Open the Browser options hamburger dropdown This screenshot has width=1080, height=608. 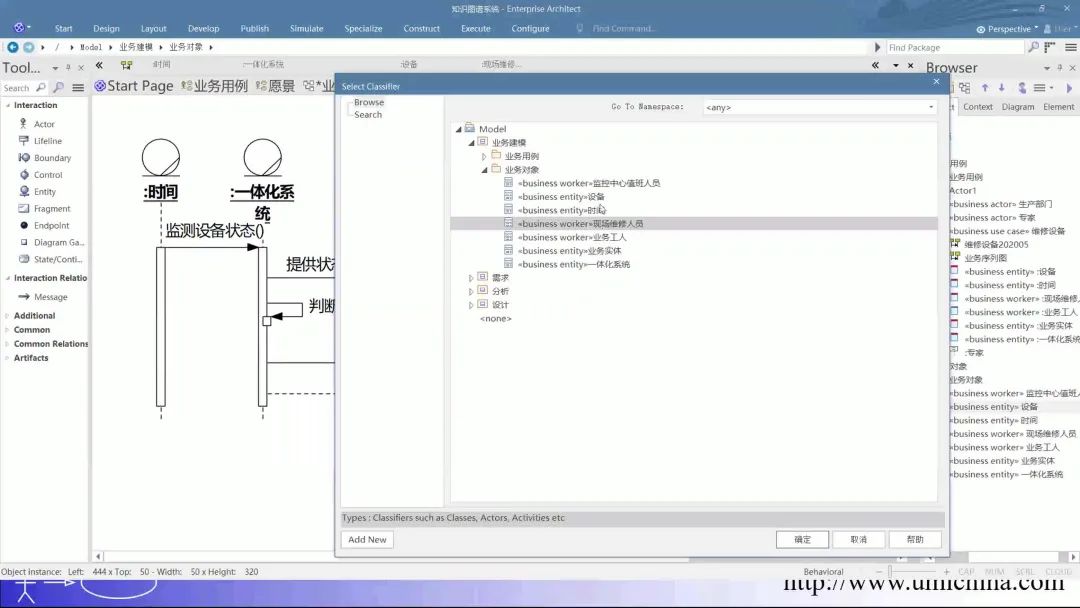[x=1043, y=87]
